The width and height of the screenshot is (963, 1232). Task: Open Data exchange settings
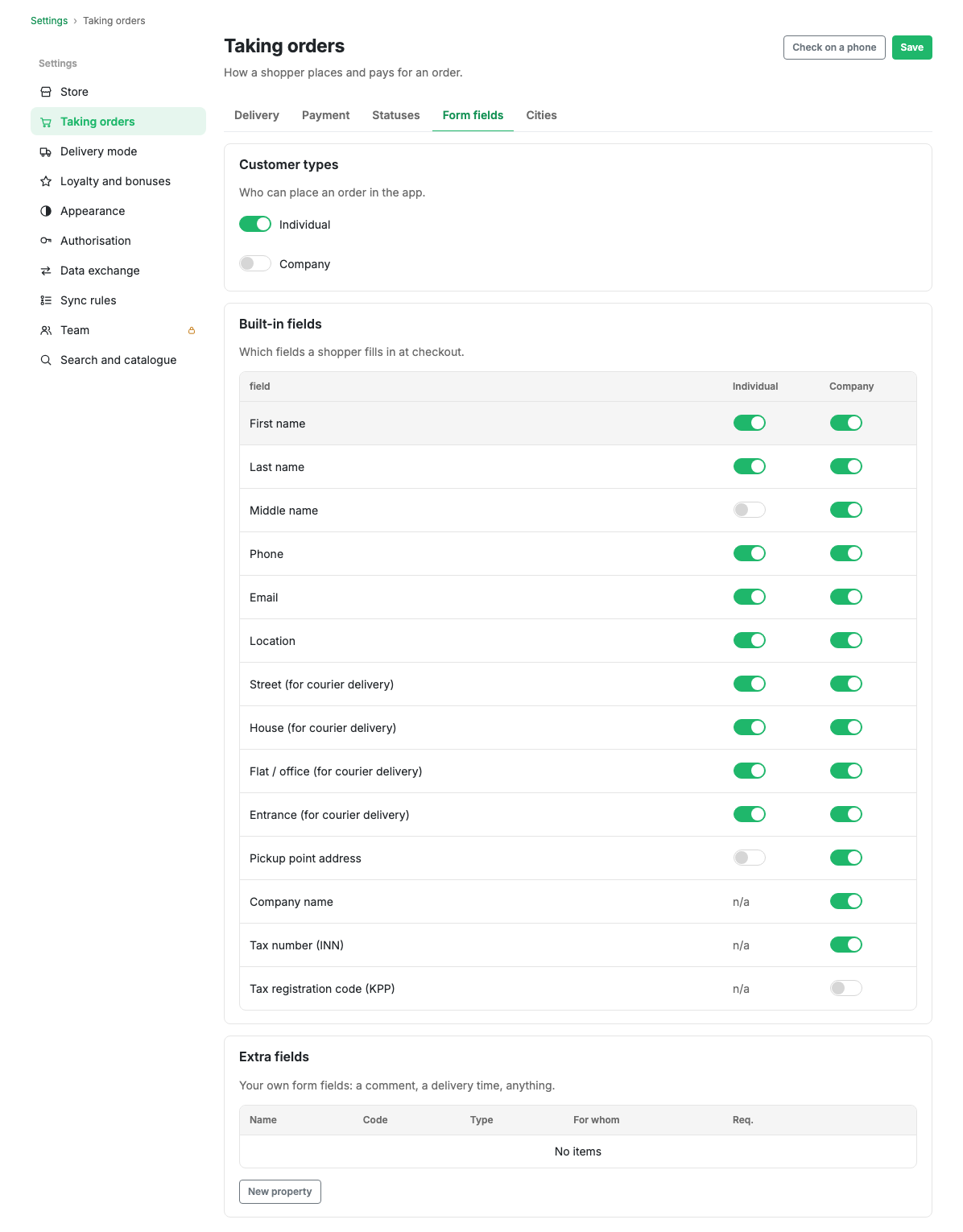click(x=118, y=271)
